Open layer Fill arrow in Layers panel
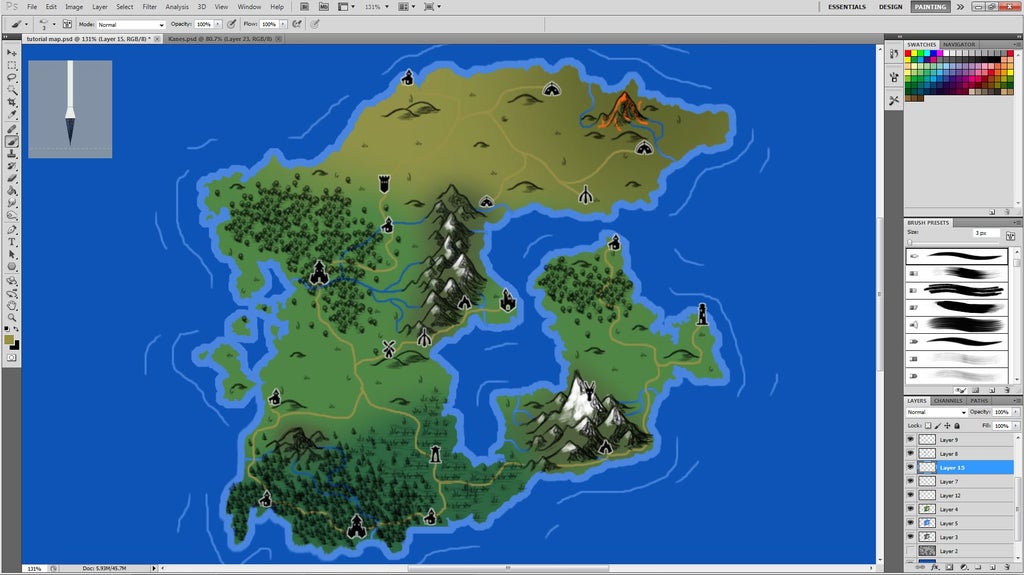 [x=1016, y=425]
